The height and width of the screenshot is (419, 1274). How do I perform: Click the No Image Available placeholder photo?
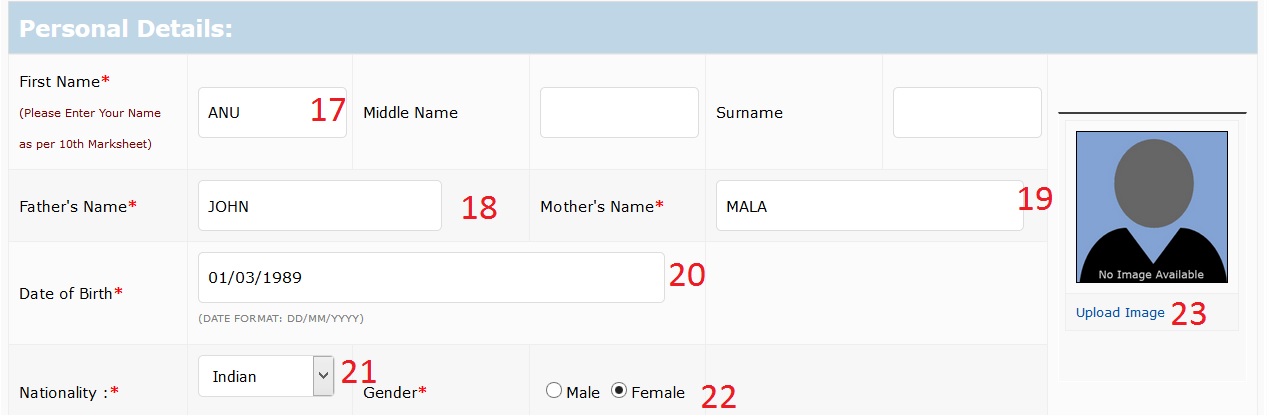(x=1151, y=208)
